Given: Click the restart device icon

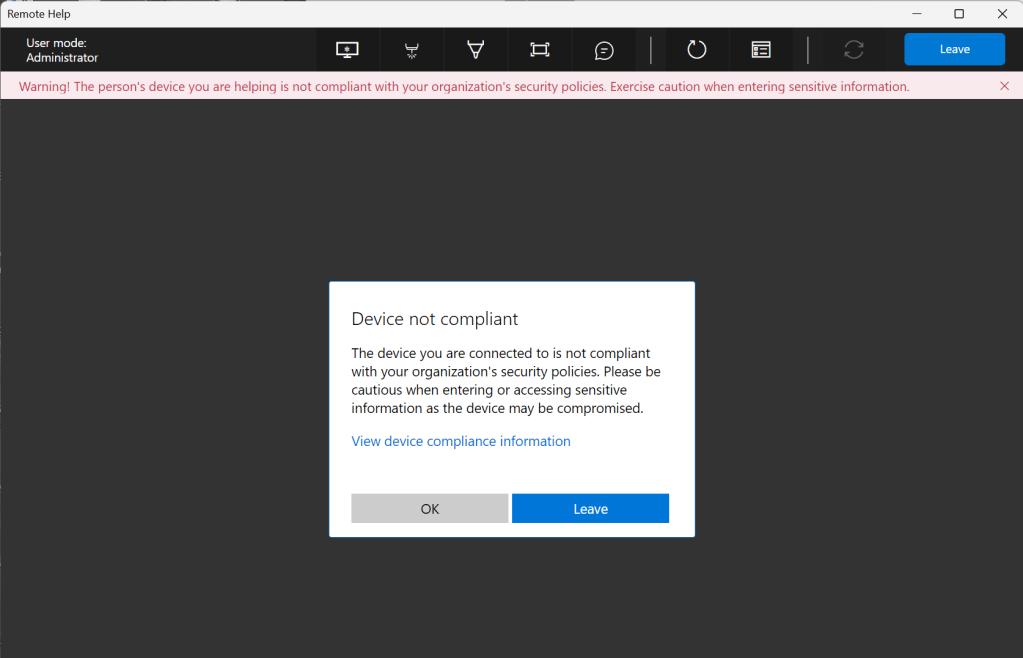Looking at the screenshot, I should (697, 50).
